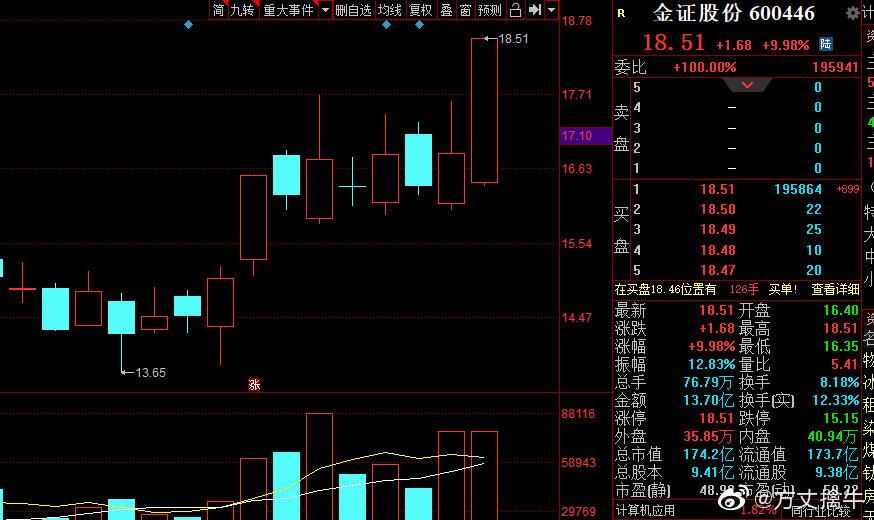This screenshot has width=874, height=520.
Task: Open the settings gear beside stock name
Action: pyautogui.click(x=852, y=13)
